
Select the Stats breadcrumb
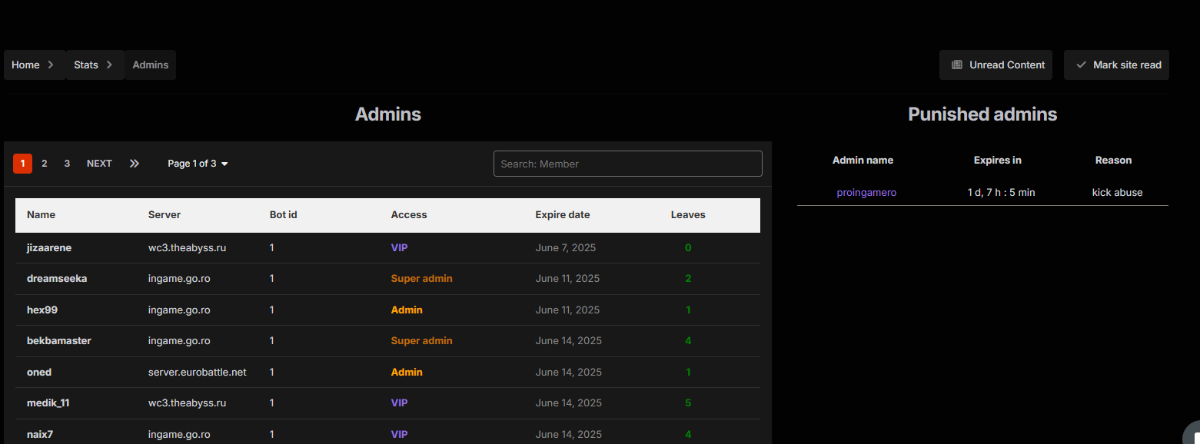point(86,65)
